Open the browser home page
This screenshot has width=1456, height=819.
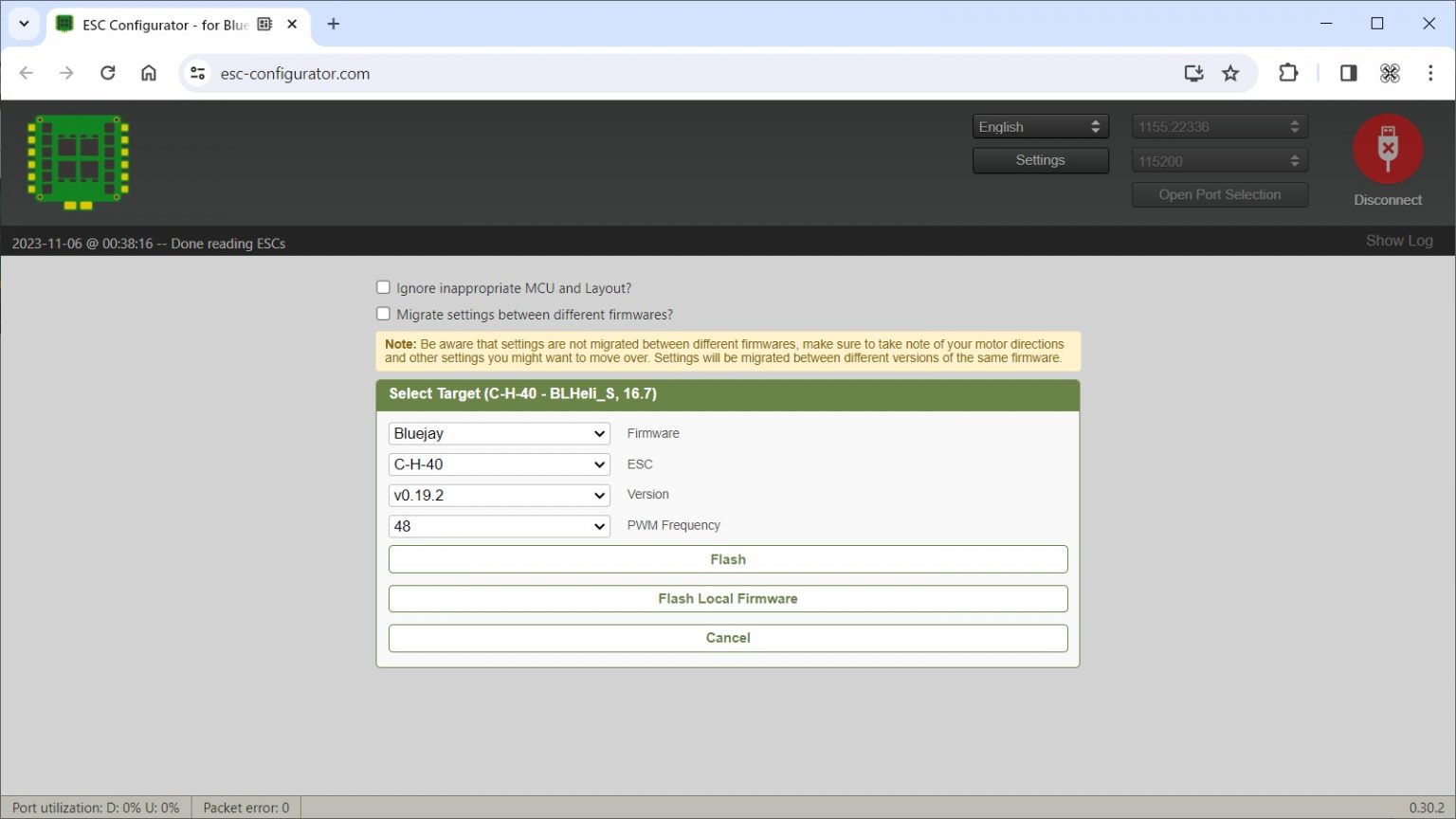point(149,73)
